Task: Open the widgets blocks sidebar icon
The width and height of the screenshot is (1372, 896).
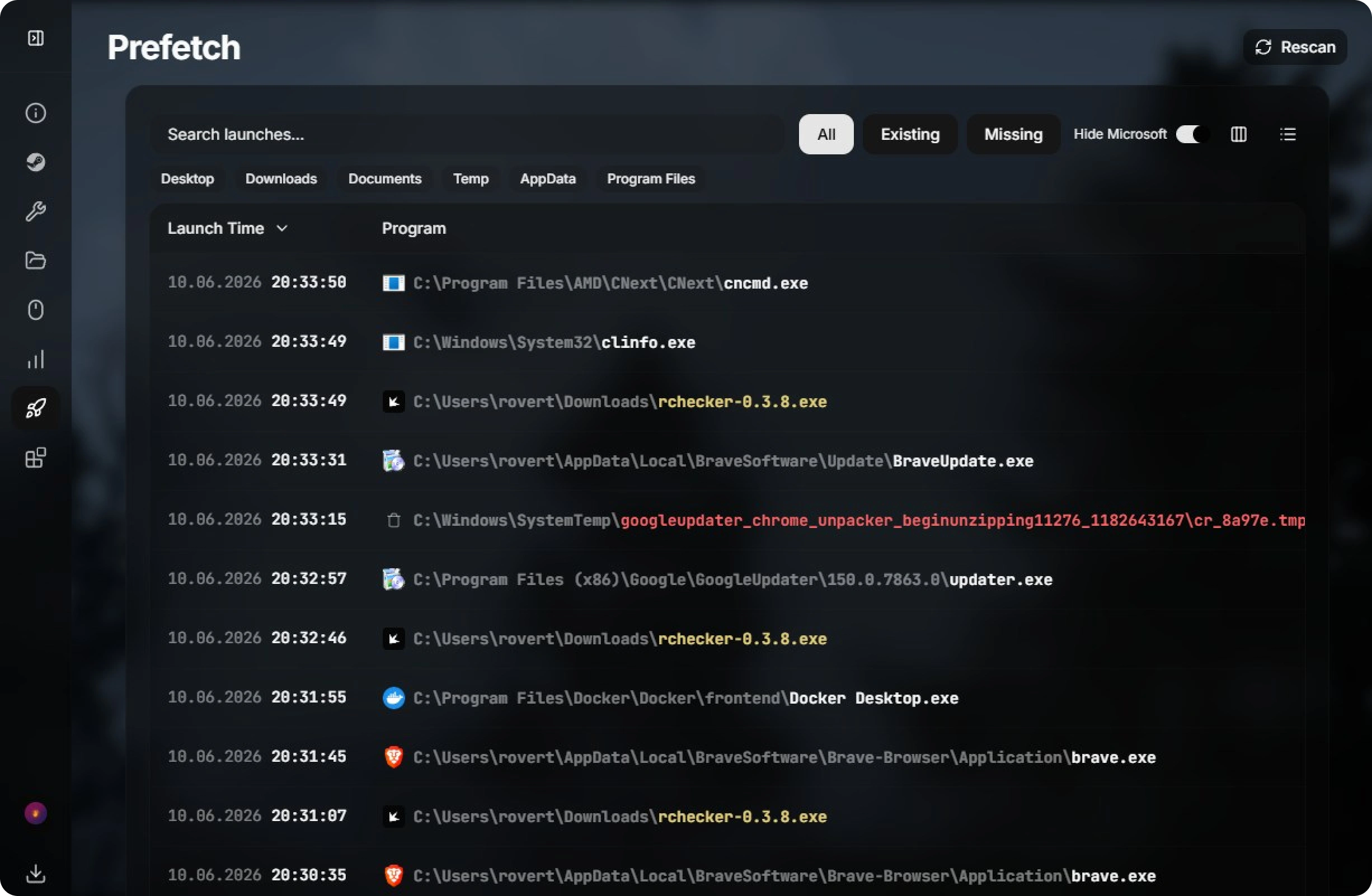Action: pyautogui.click(x=36, y=458)
